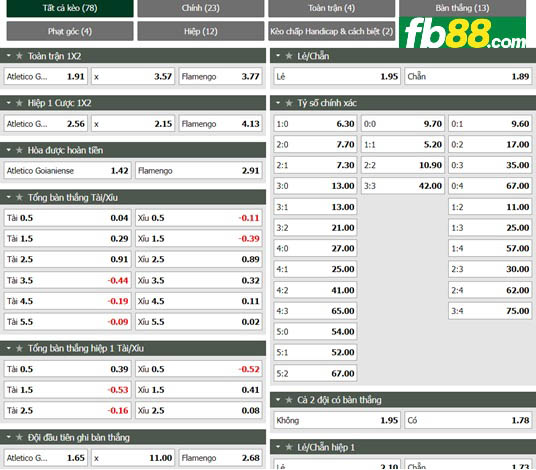536x470 pixels.
Task: Bet Atletico G. at 1.91 full-time
Action: coord(45,76)
